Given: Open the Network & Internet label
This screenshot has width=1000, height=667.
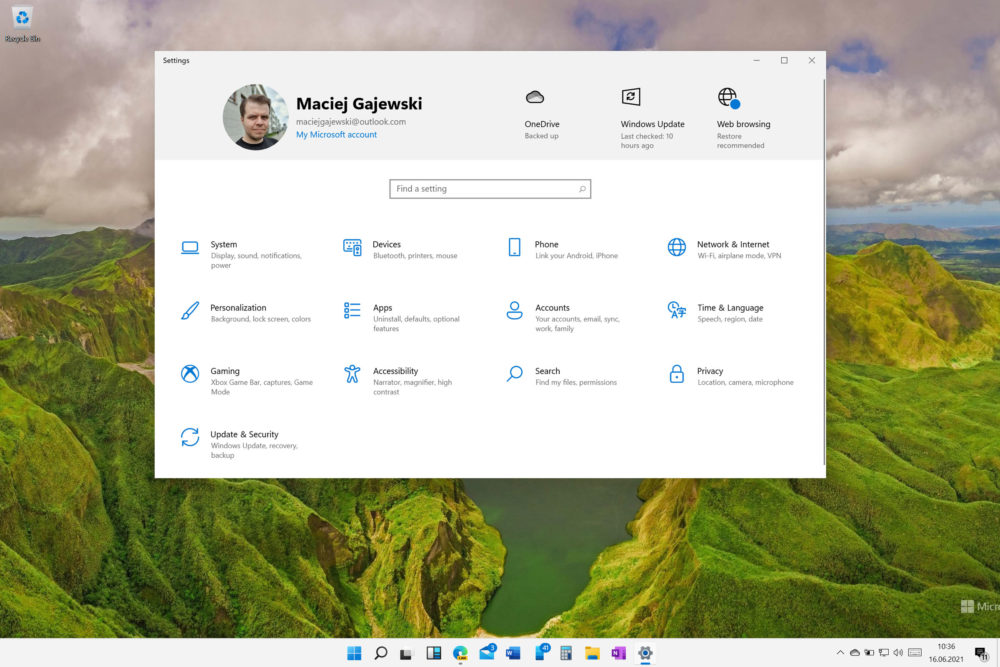Looking at the screenshot, I should pyautogui.click(x=733, y=244).
